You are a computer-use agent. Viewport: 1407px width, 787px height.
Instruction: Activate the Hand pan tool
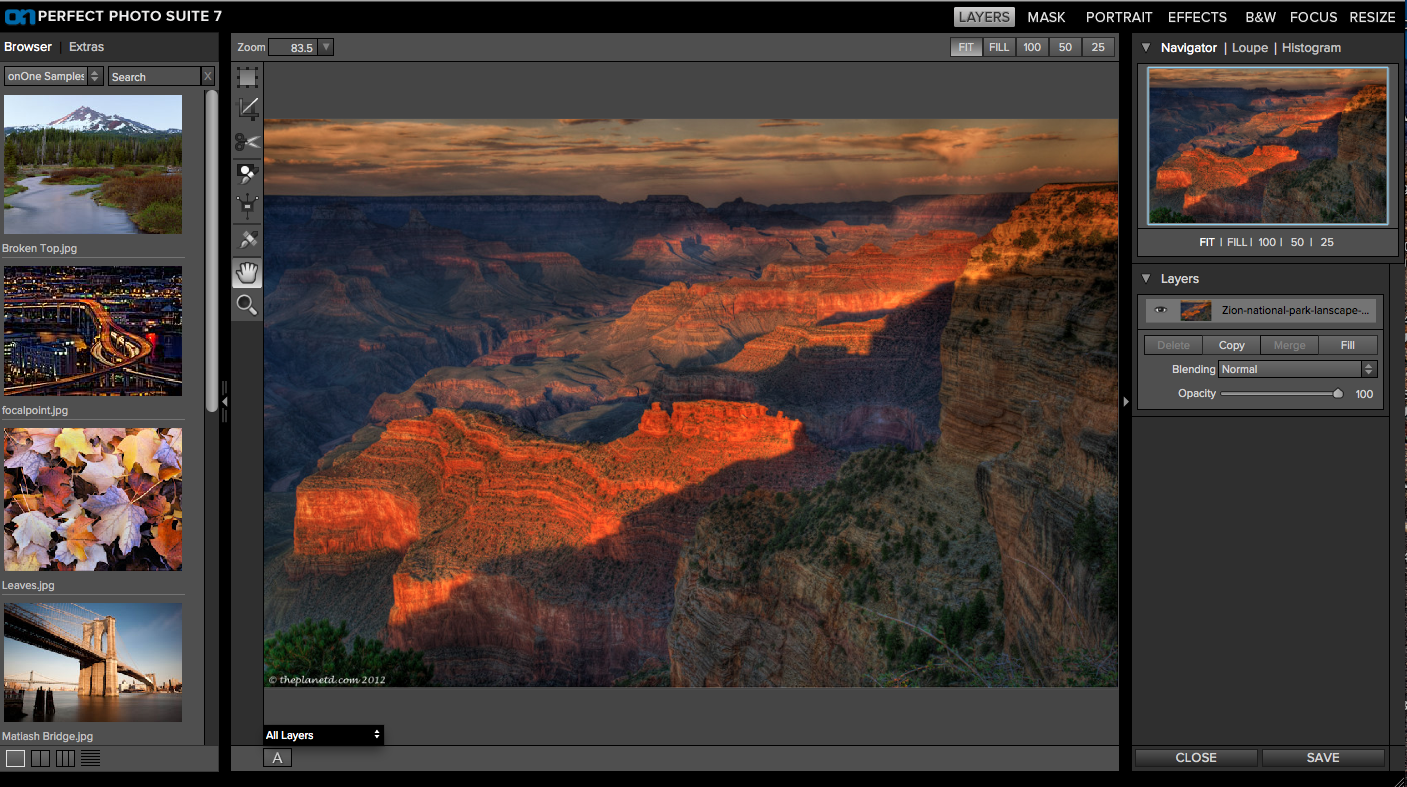(x=247, y=272)
